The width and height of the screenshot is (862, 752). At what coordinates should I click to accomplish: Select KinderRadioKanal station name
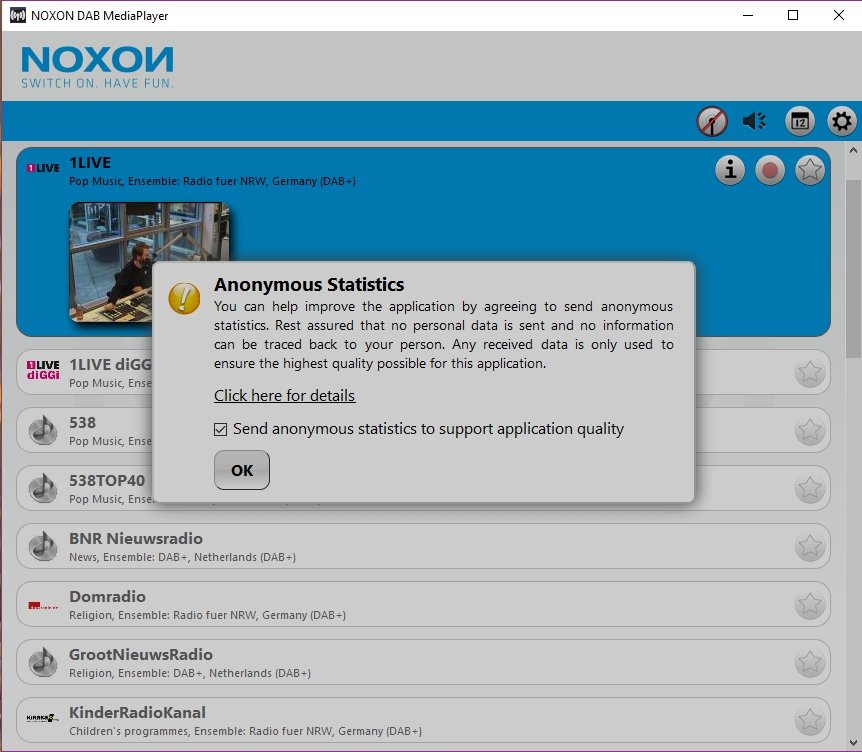[x=137, y=712]
